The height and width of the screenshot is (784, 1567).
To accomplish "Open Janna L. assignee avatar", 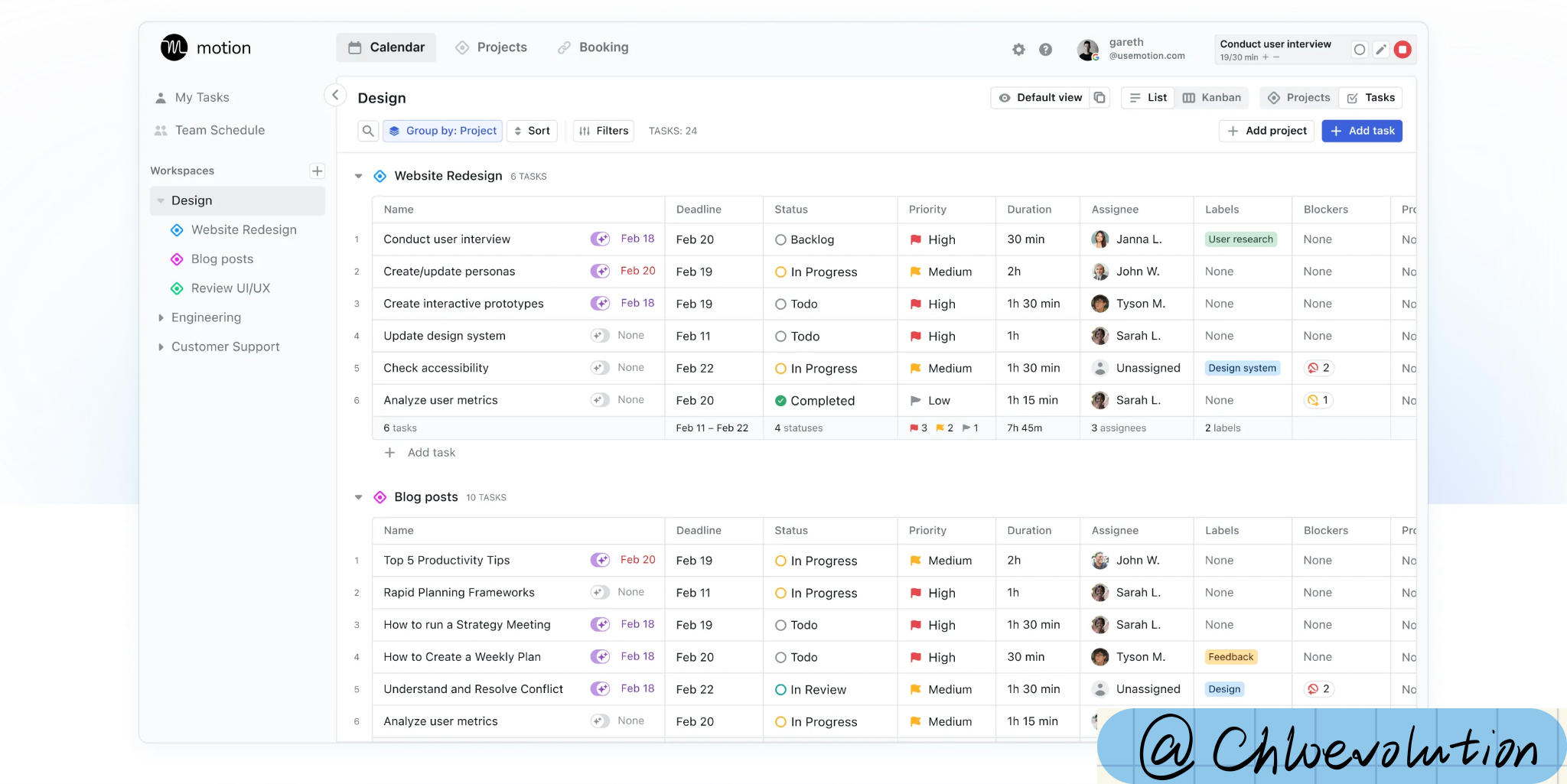I will (x=1100, y=239).
